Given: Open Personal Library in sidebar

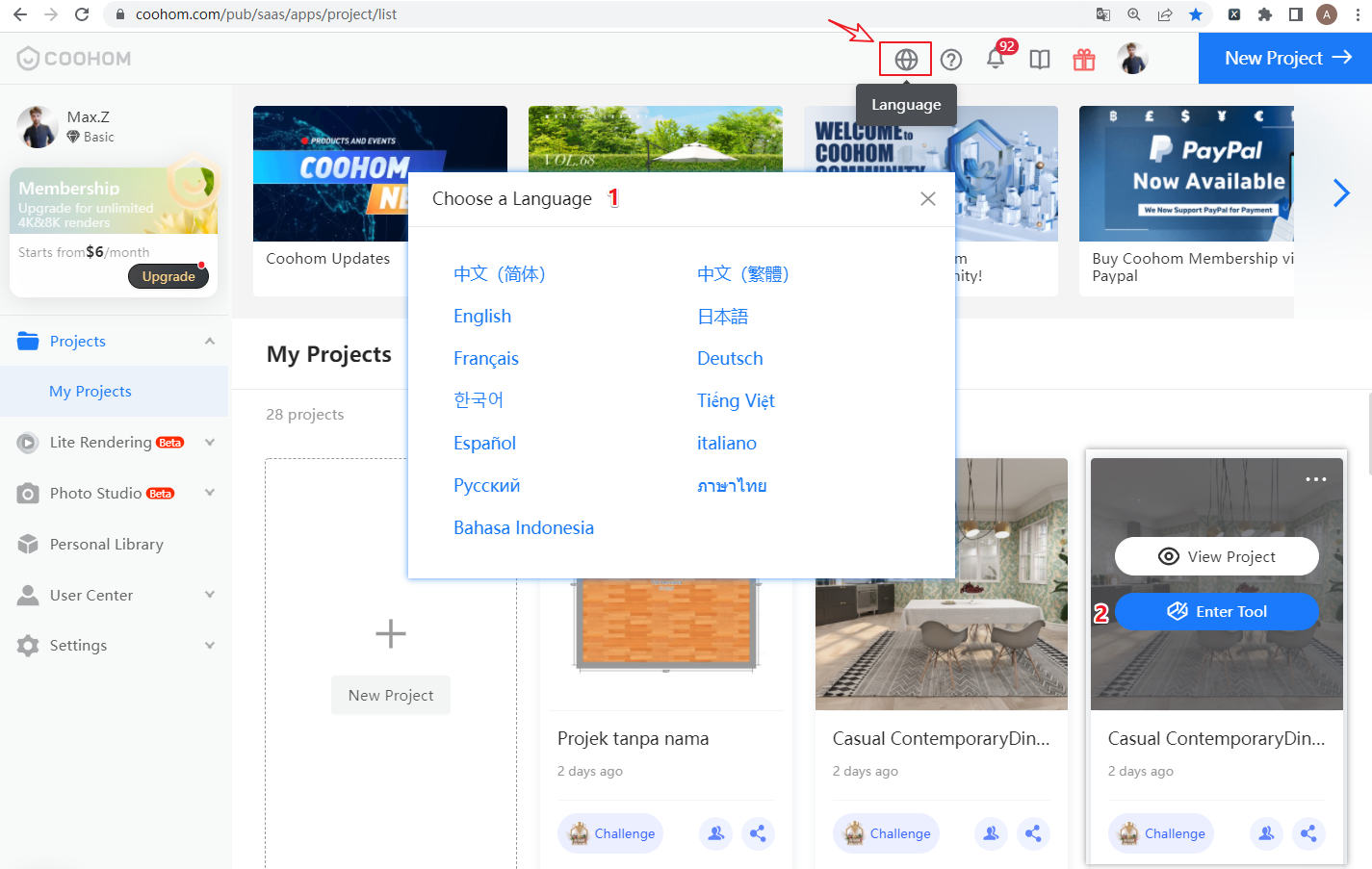Looking at the screenshot, I should pos(106,545).
